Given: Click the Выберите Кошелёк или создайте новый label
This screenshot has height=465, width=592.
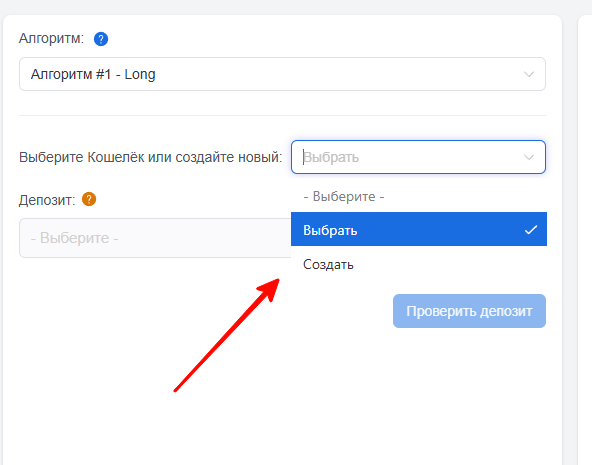Looking at the screenshot, I should 151,157.
